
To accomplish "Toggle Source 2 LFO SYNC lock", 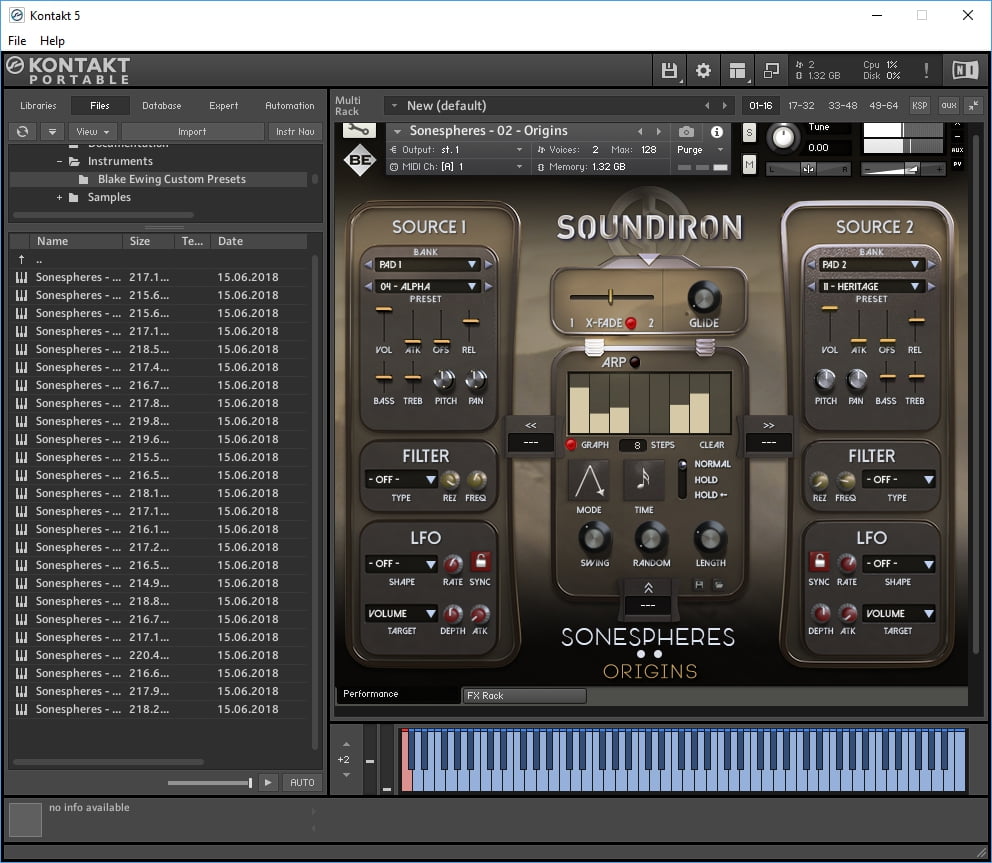I will tap(819, 561).
